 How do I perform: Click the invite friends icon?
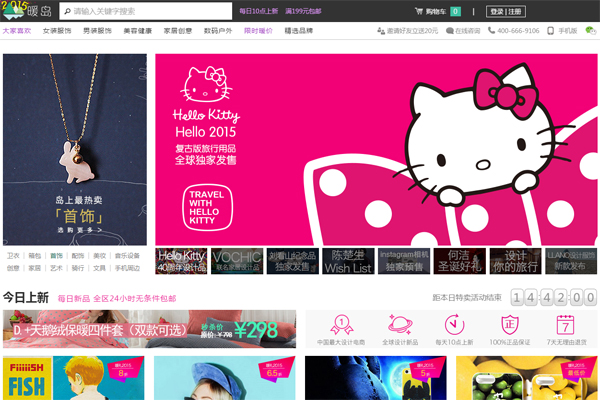(x=381, y=31)
